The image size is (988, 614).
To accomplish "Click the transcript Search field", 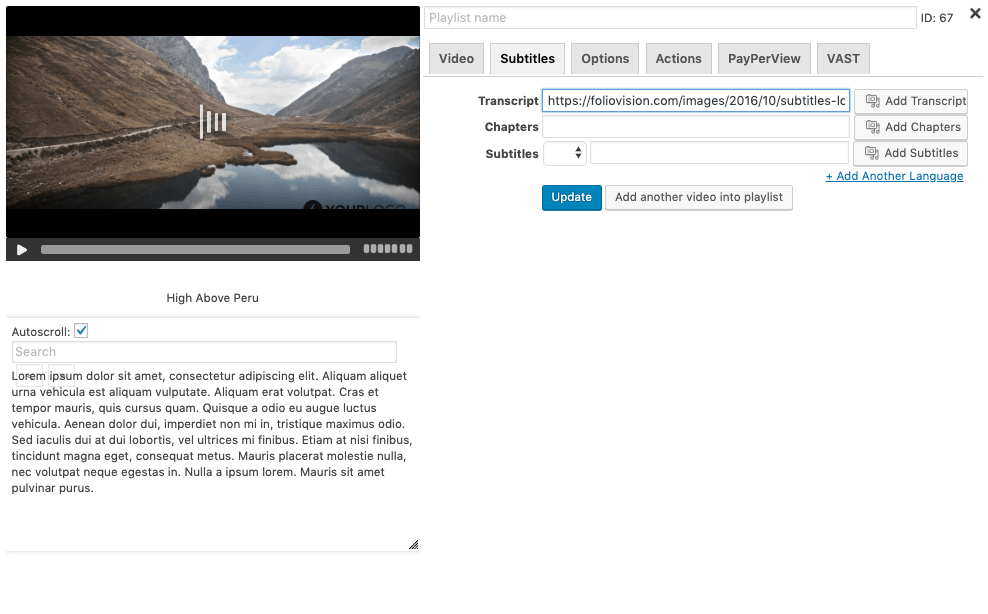I will click(x=204, y=352).
